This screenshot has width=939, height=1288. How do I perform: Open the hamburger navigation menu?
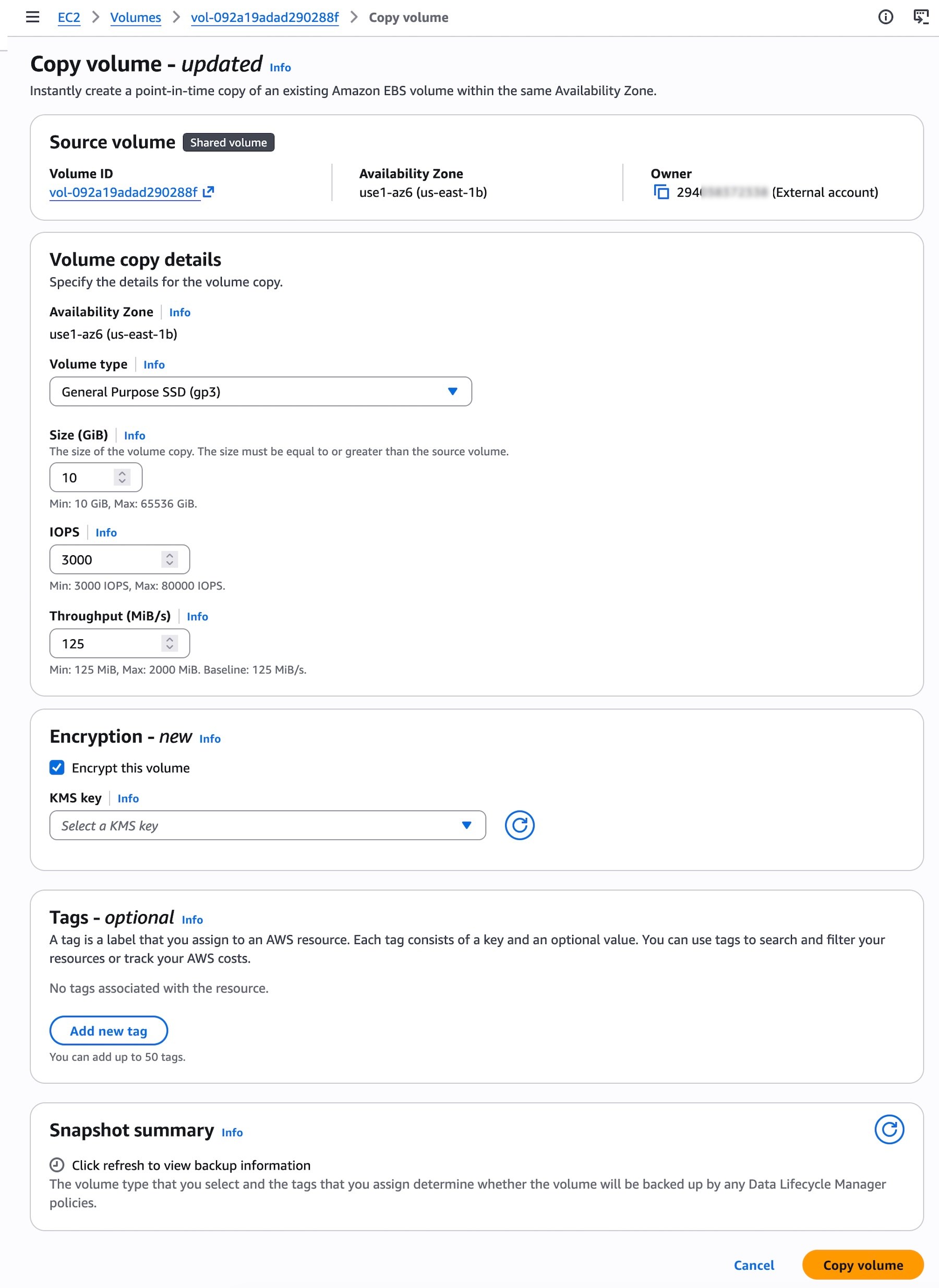(32, 17)
